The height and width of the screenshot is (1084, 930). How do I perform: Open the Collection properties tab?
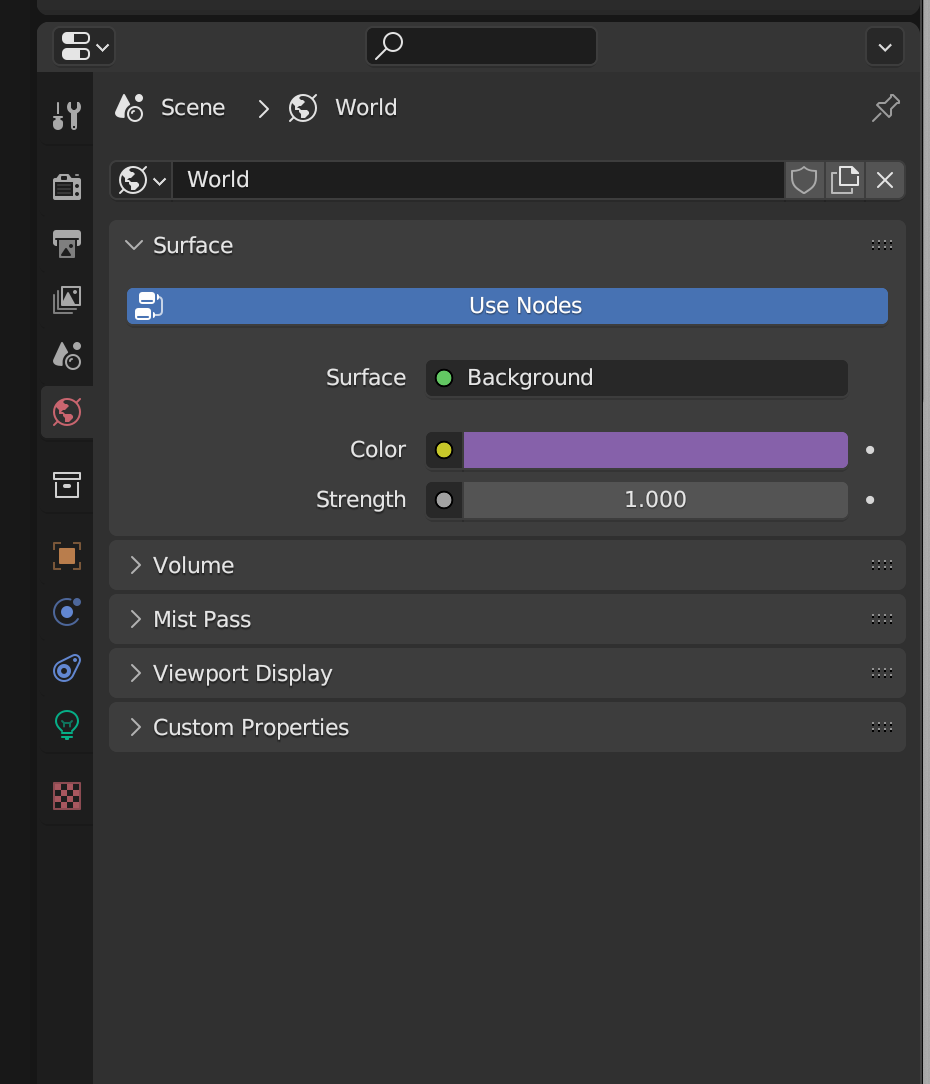click(x=67, y=484)
